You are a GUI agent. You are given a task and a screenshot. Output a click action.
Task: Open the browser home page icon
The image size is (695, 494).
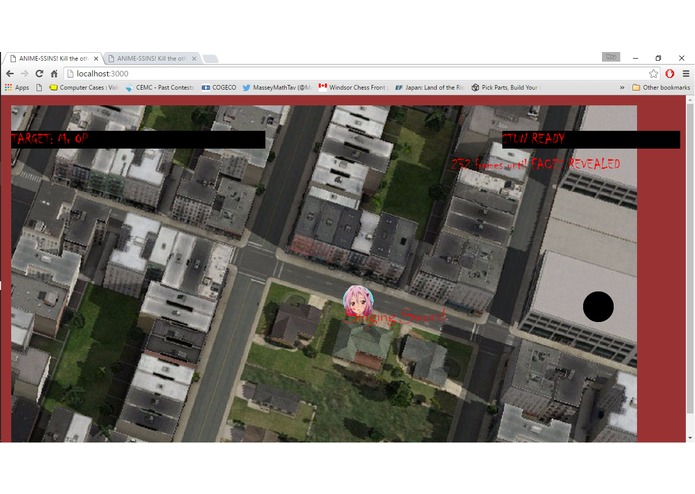[x=54, y=74]
